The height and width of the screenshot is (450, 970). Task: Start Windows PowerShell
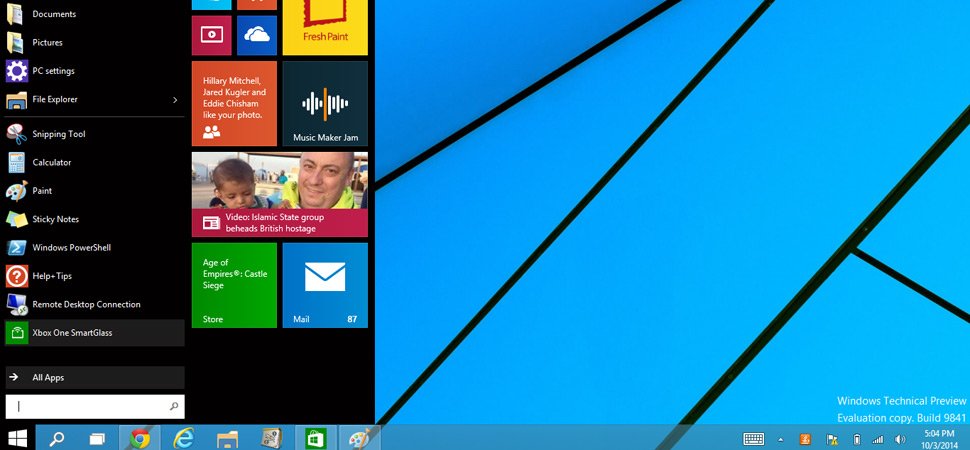95,248
